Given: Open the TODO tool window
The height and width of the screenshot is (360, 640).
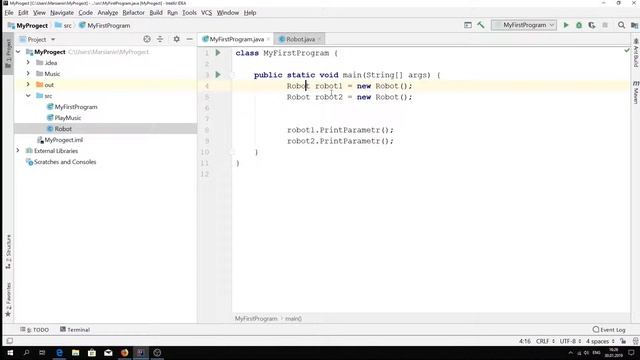Looking at the screenshot, I should pyautogui.click(x=35, y=330).
